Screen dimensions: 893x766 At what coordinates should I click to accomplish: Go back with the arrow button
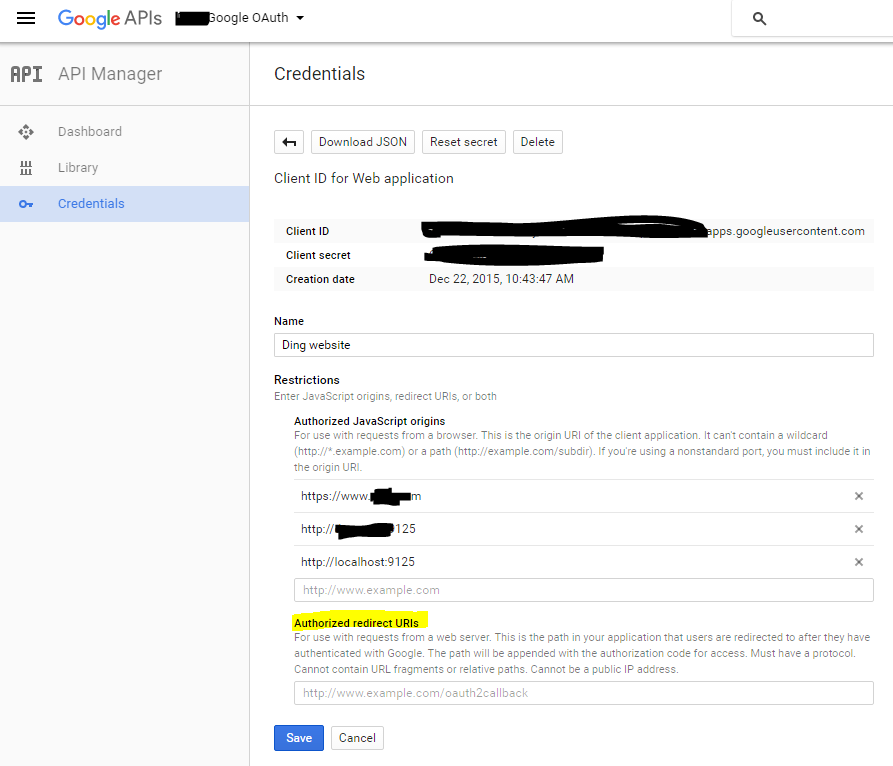[289, 142]
